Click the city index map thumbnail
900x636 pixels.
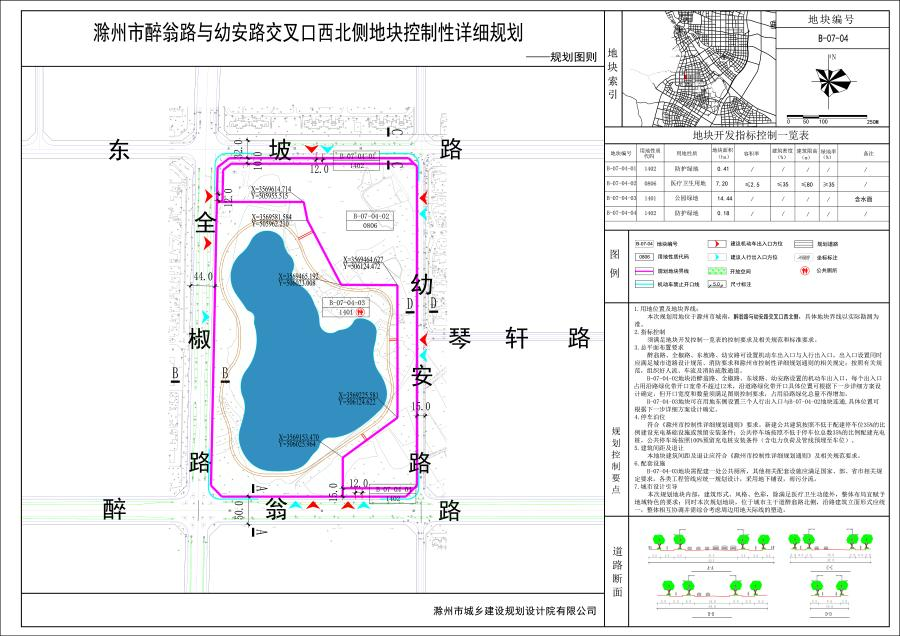pyautogui.click(x=700, y=69)
